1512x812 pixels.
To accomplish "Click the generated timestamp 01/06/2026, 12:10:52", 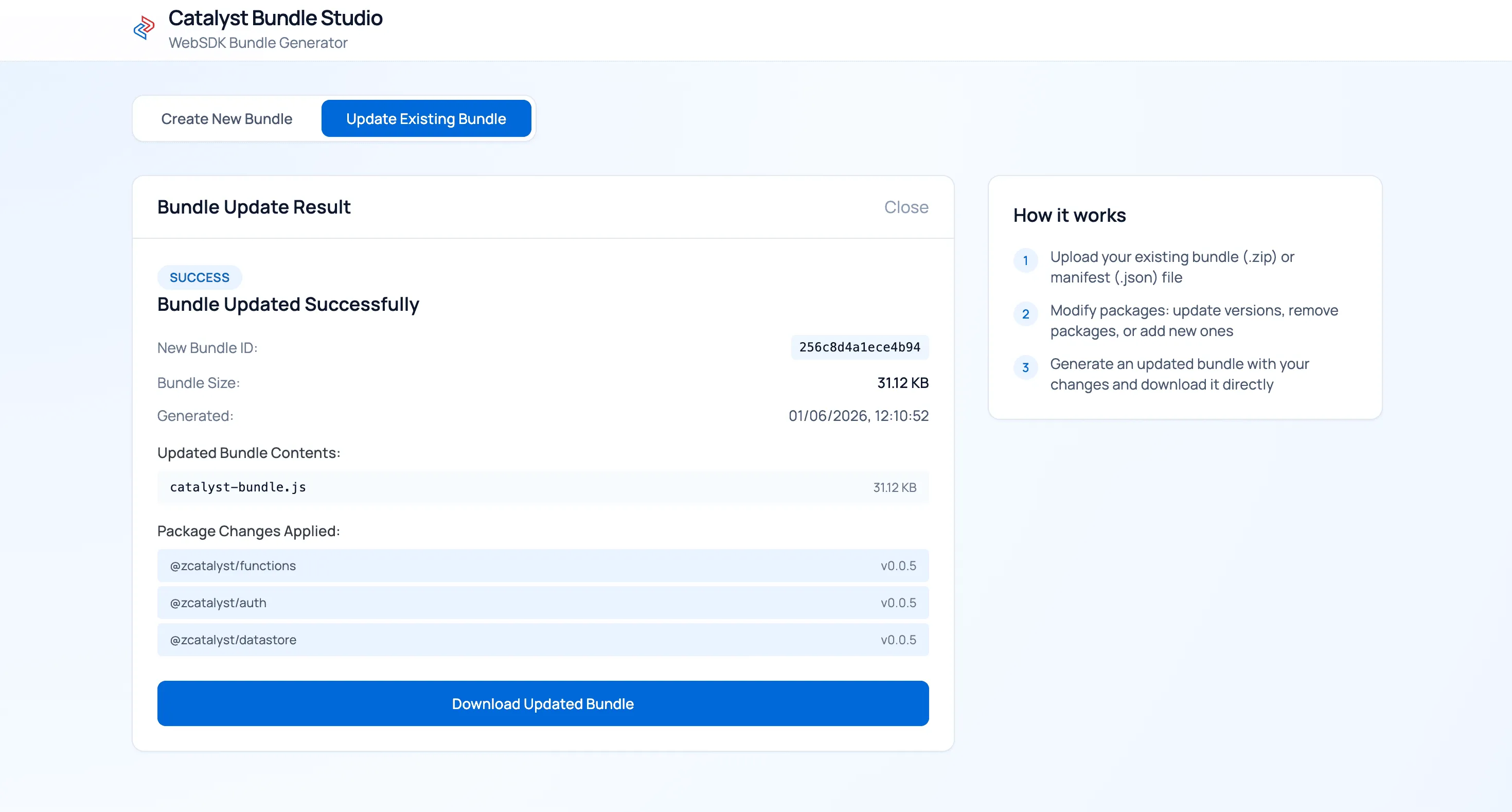I will [x=858, y=416].
